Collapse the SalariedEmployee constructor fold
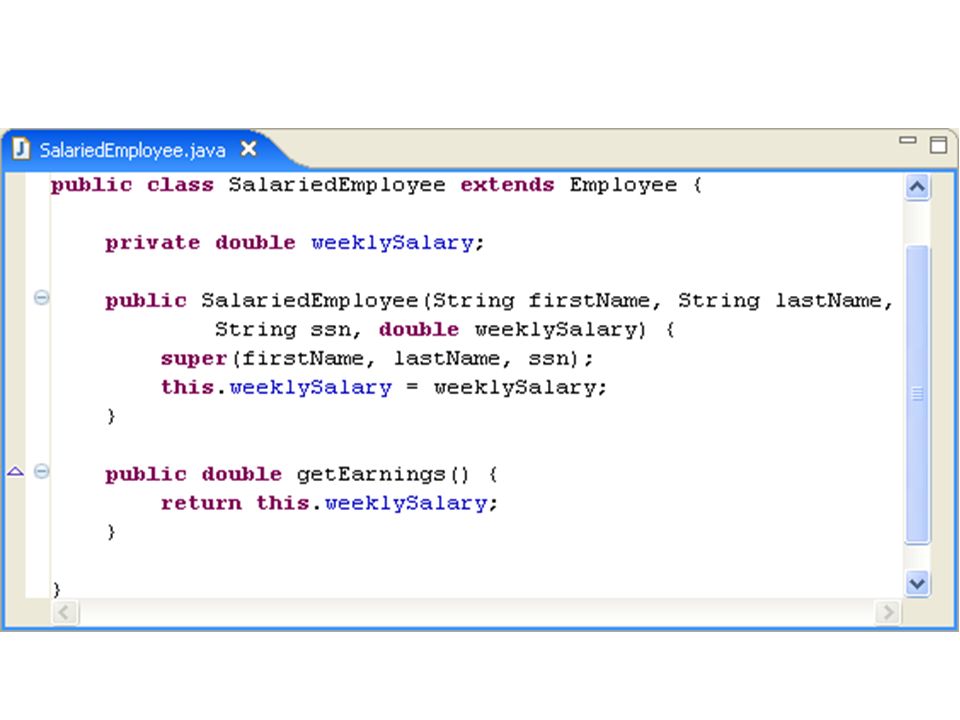 click(x=41, y=298)
